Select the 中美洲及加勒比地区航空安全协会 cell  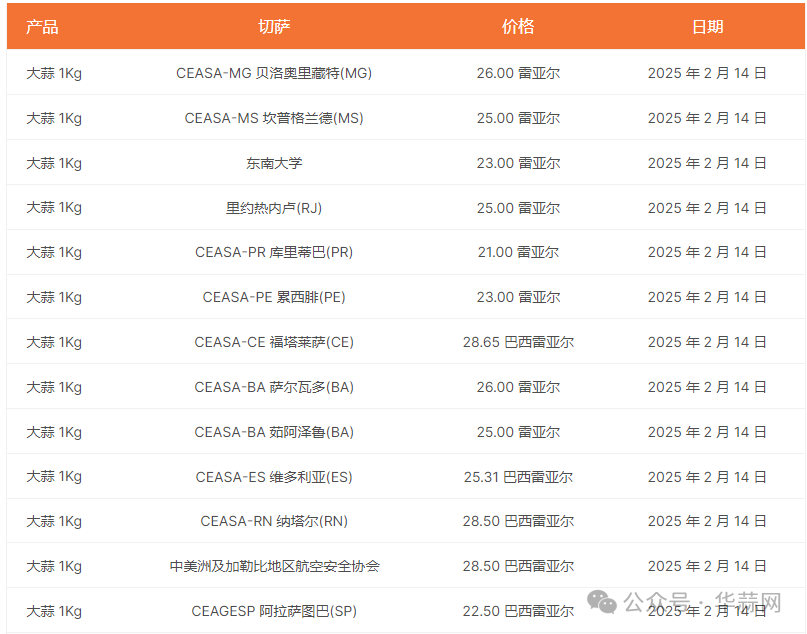point(274,566)
